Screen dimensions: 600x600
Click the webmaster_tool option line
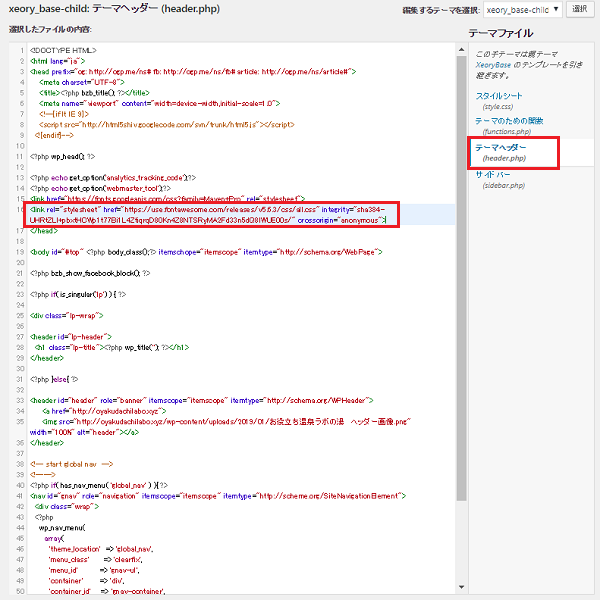[x=100, y=188]
